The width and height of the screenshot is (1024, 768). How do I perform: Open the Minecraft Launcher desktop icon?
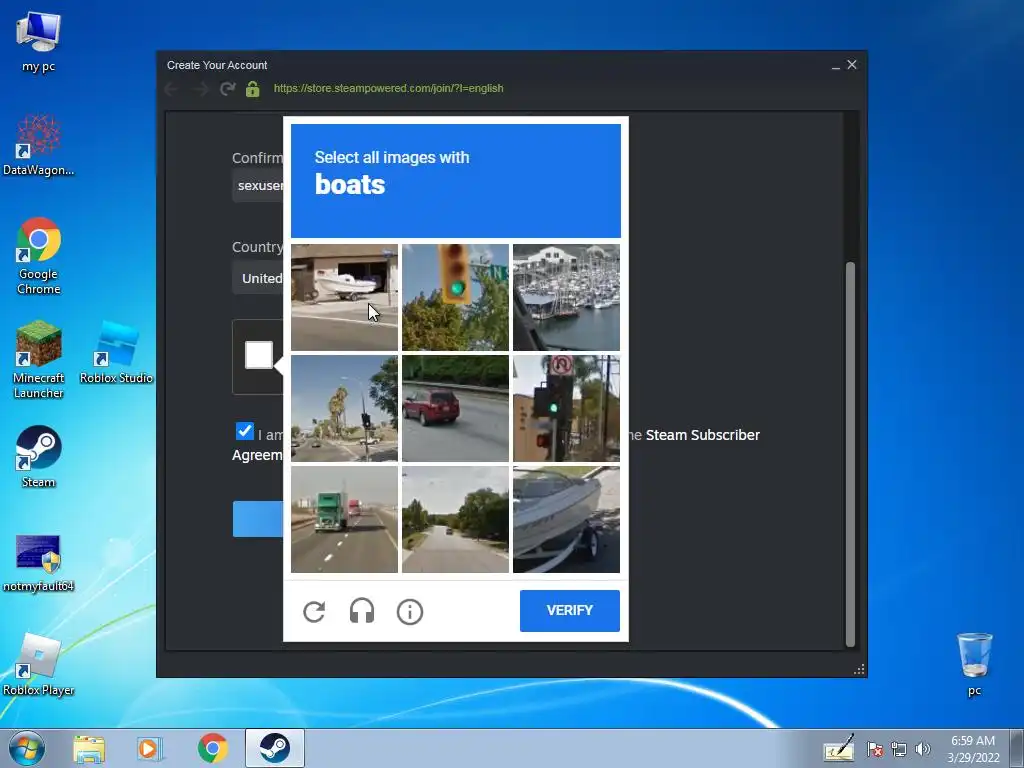pos(39,360)
